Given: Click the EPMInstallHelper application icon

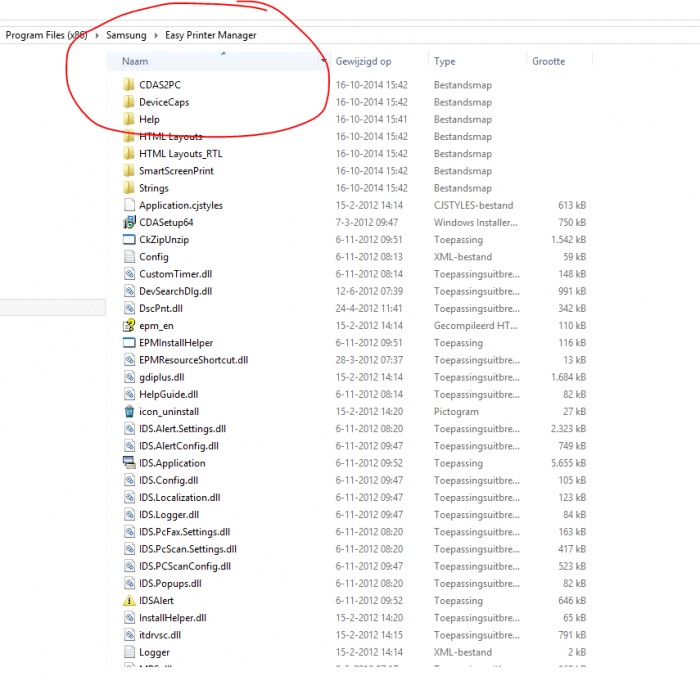Looking at the screenshot, I should (x=129, y=343).
